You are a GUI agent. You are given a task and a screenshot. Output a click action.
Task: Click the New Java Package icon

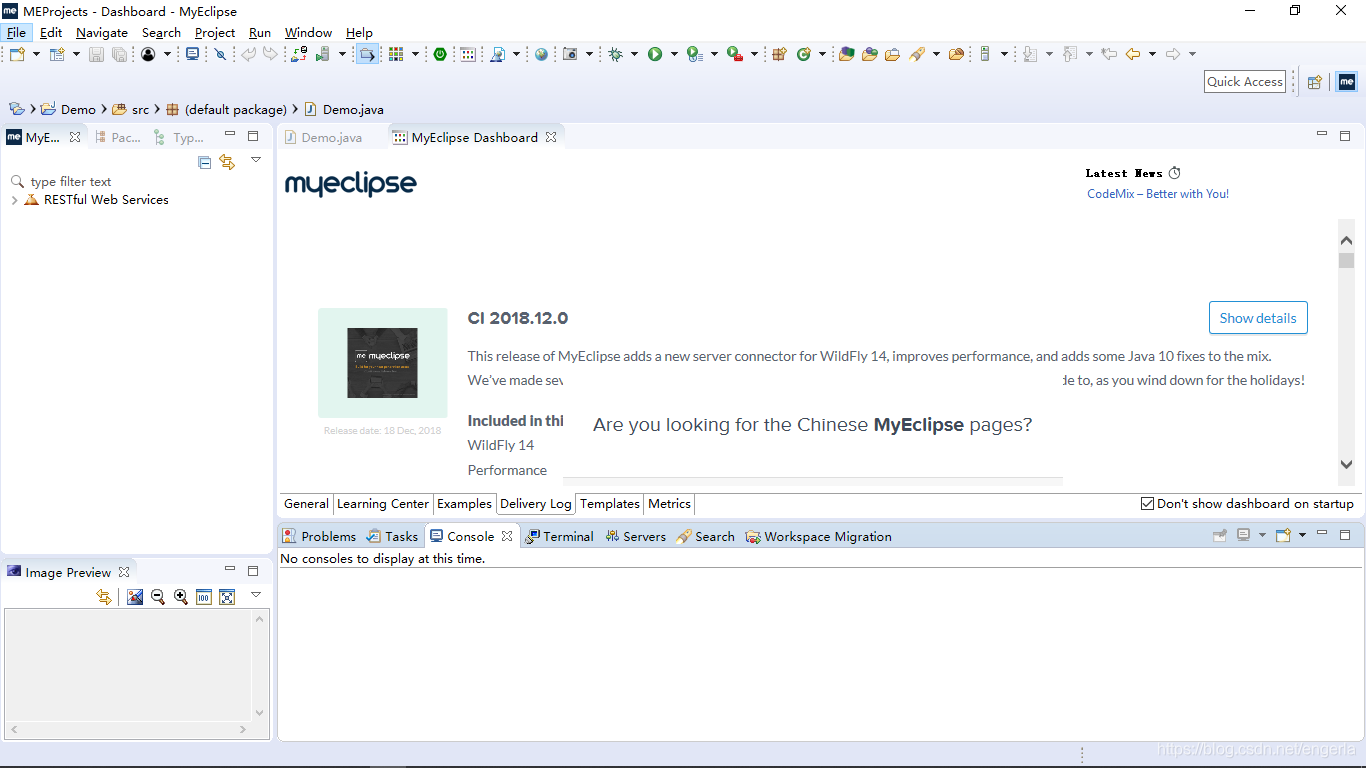coord(779,54)
